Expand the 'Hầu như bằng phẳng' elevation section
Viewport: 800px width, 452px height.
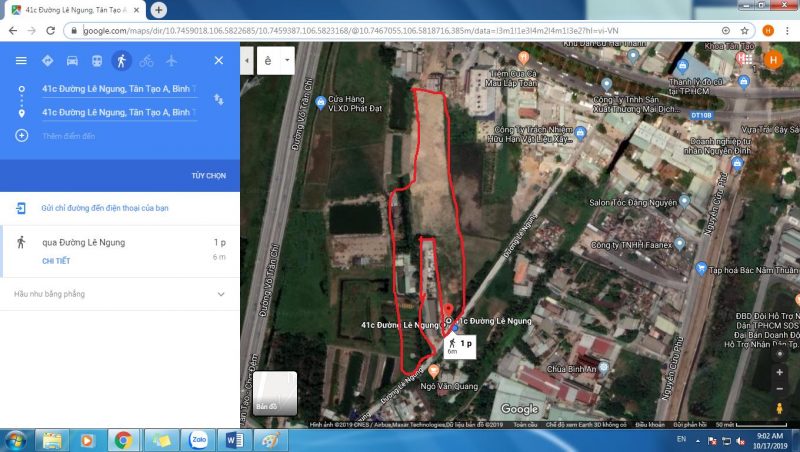click(221, 294)
